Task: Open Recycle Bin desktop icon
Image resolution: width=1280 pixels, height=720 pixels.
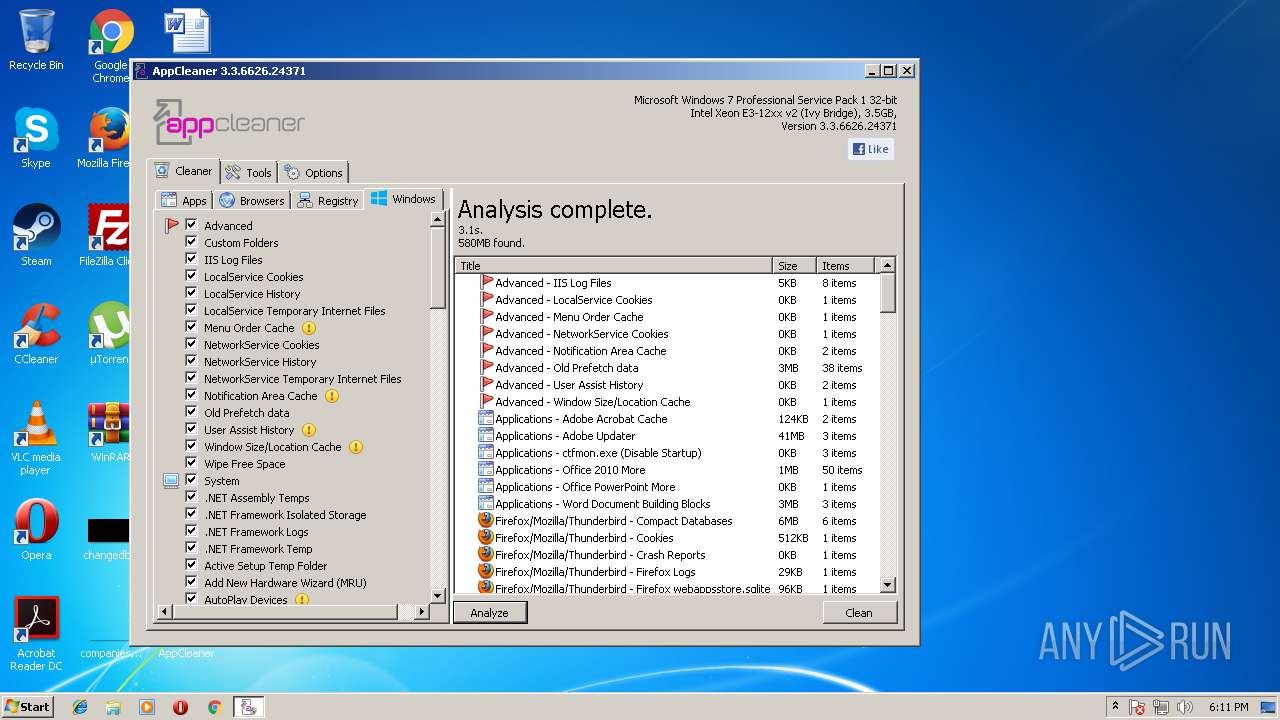Action: [36, 40]
